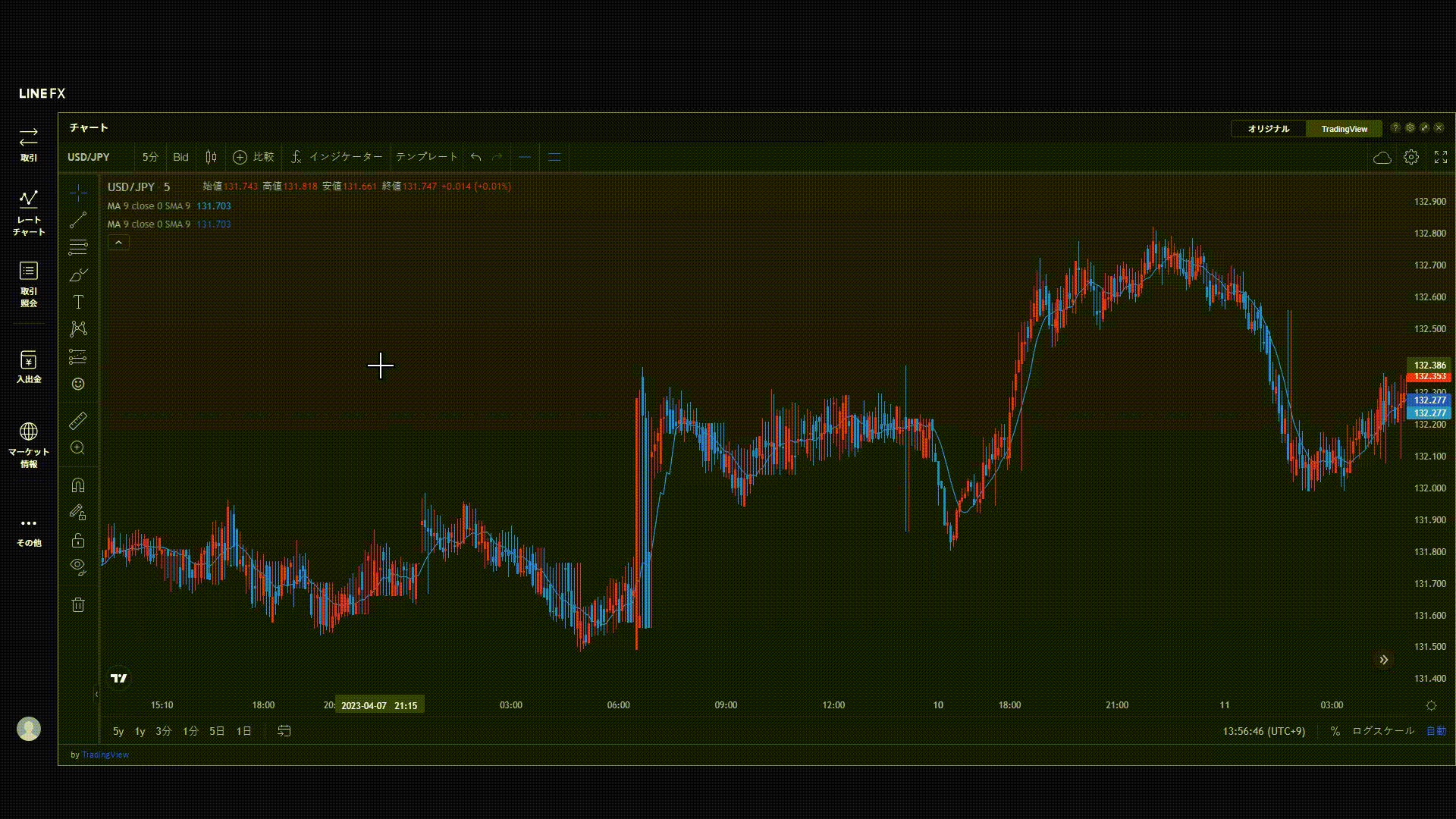Select the ruler measure tool

click(x=78, y=420)
